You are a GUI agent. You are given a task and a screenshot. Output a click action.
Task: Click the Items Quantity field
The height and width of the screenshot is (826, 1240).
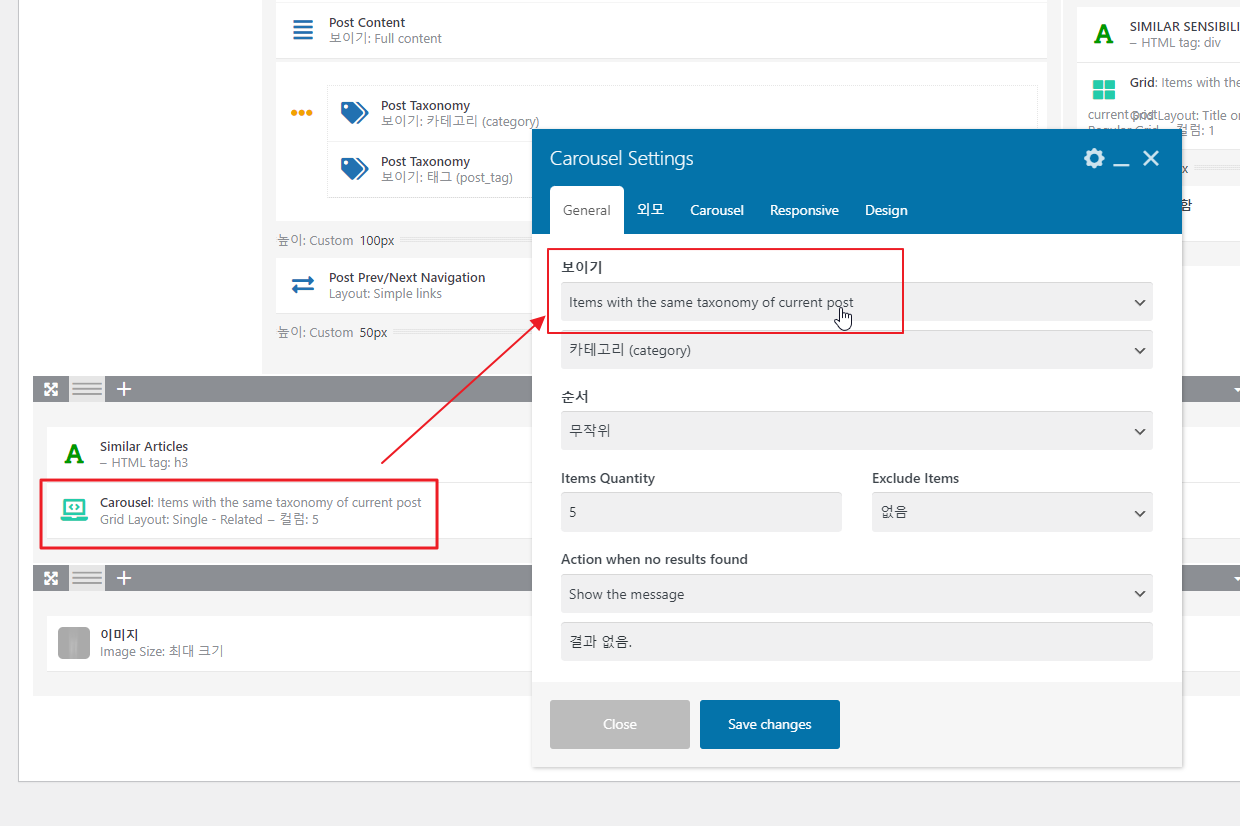[701, 512]
